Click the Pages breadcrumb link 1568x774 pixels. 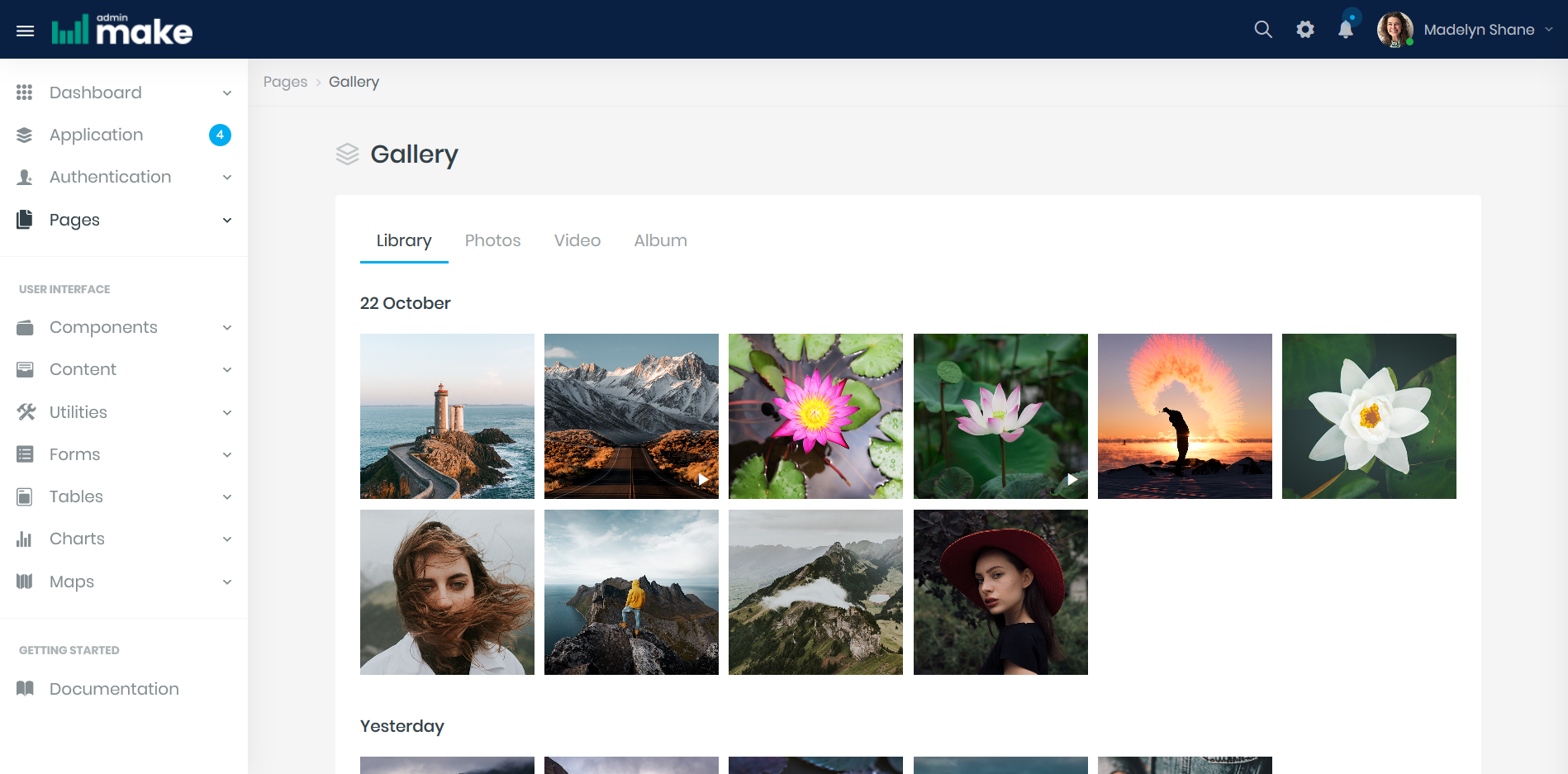click(285, 82)
